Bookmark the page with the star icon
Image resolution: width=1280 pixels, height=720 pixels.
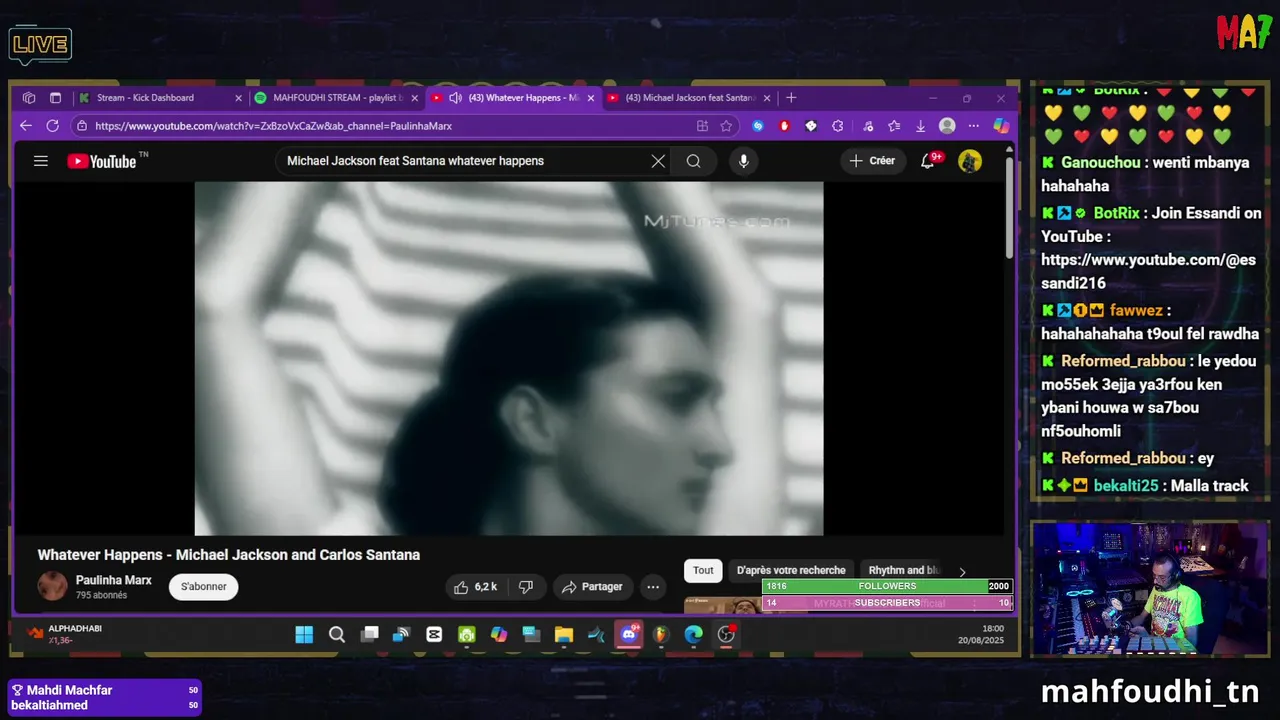point(726,126)
